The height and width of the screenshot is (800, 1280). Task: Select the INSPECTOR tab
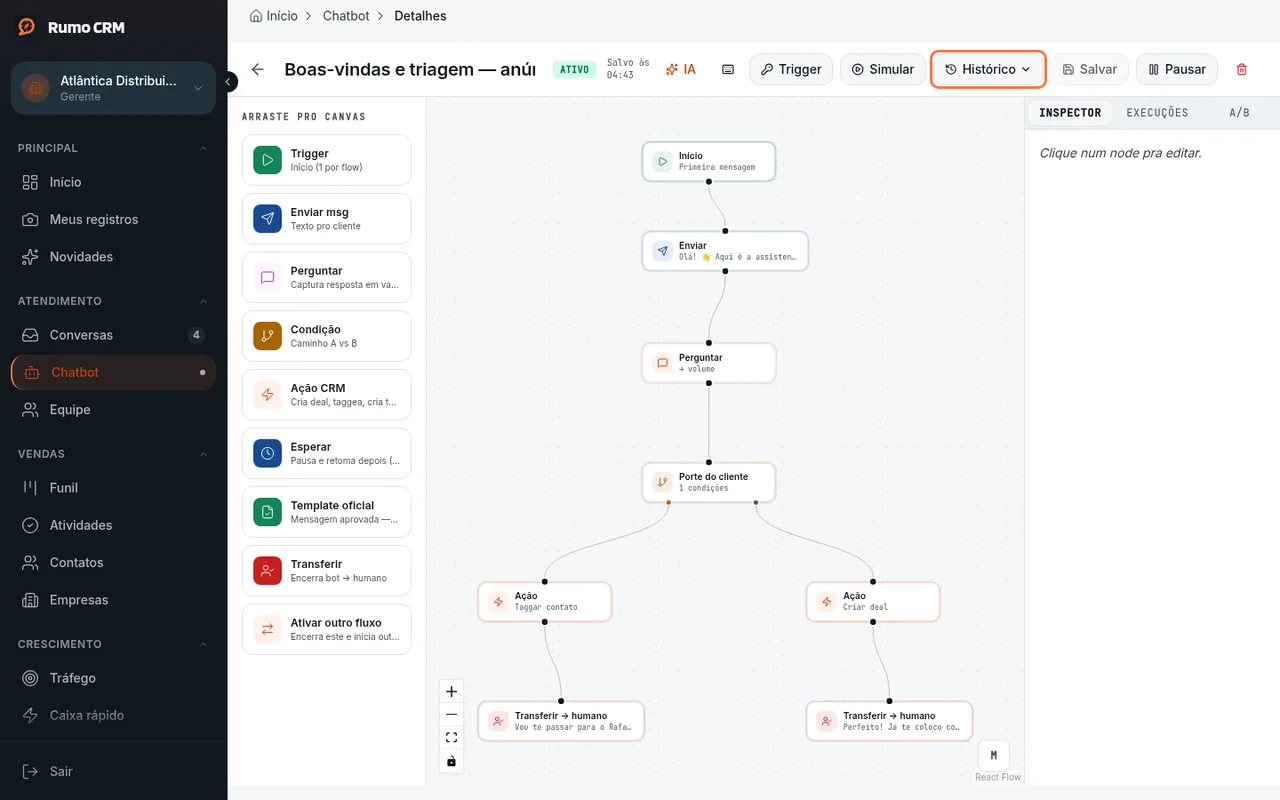[1070, 113]
